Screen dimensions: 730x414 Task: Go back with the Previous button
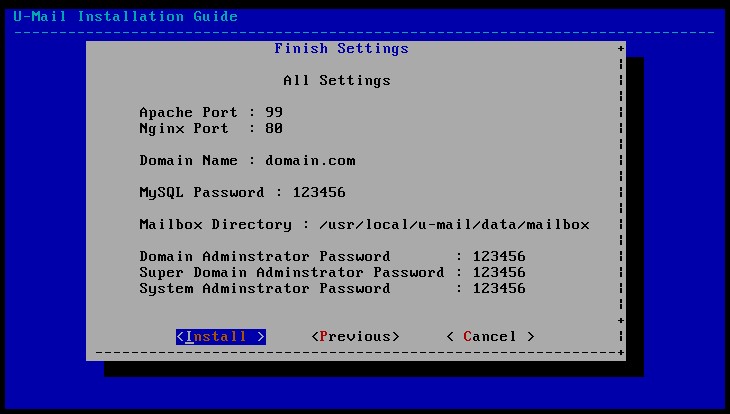coord(355,337)
